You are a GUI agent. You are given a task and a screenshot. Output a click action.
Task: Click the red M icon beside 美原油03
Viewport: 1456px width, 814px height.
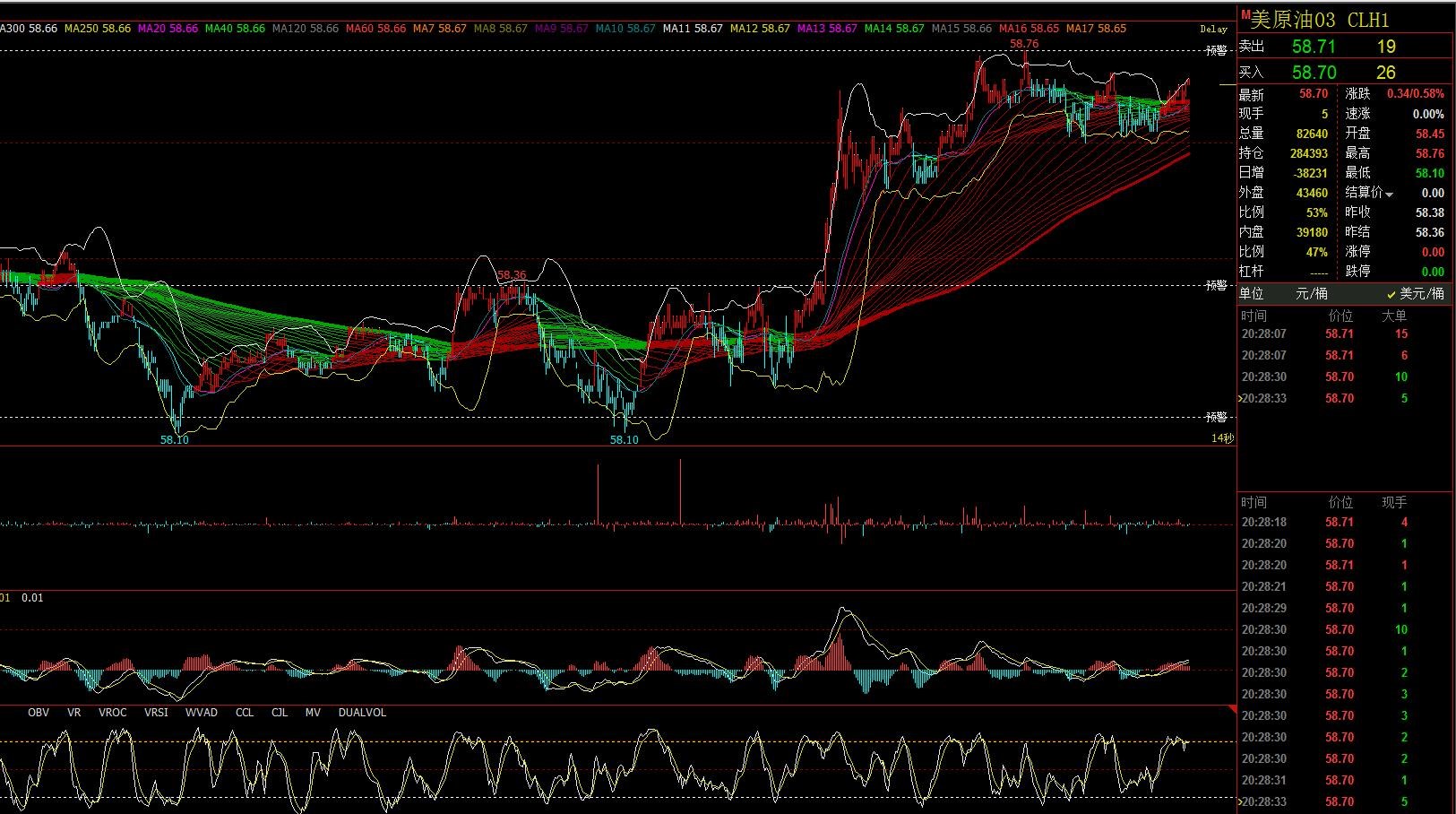(x=1245, y=14)
